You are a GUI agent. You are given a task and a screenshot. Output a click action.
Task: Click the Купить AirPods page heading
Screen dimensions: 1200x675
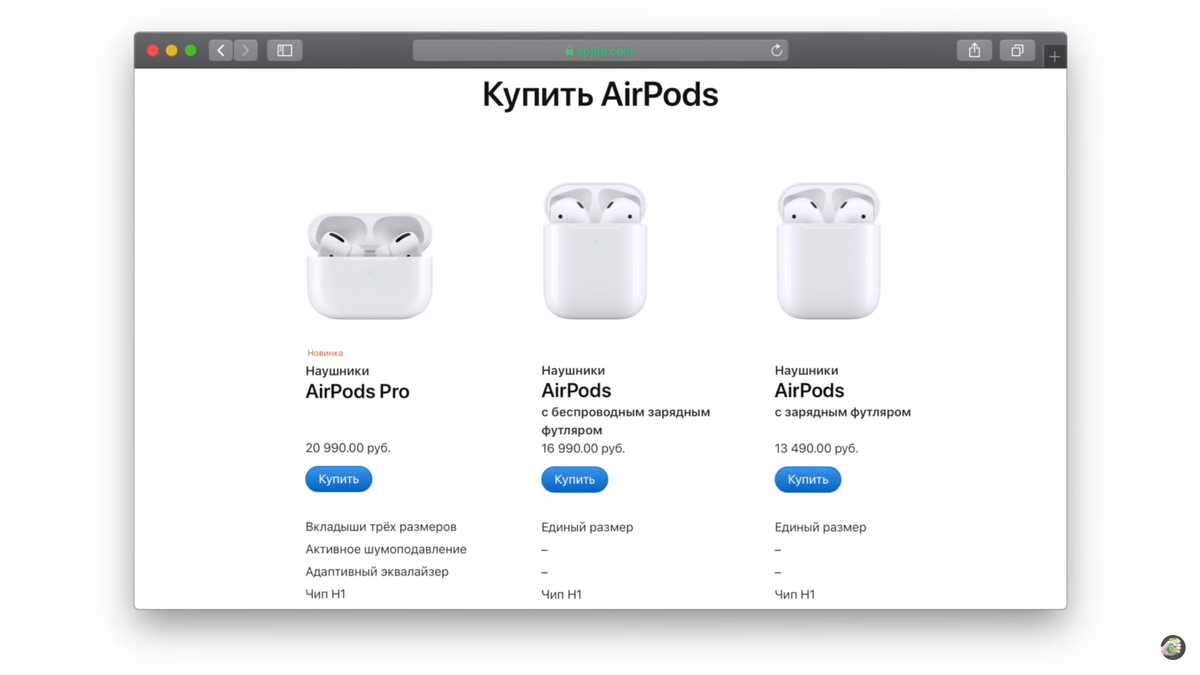tap(600, 95)
